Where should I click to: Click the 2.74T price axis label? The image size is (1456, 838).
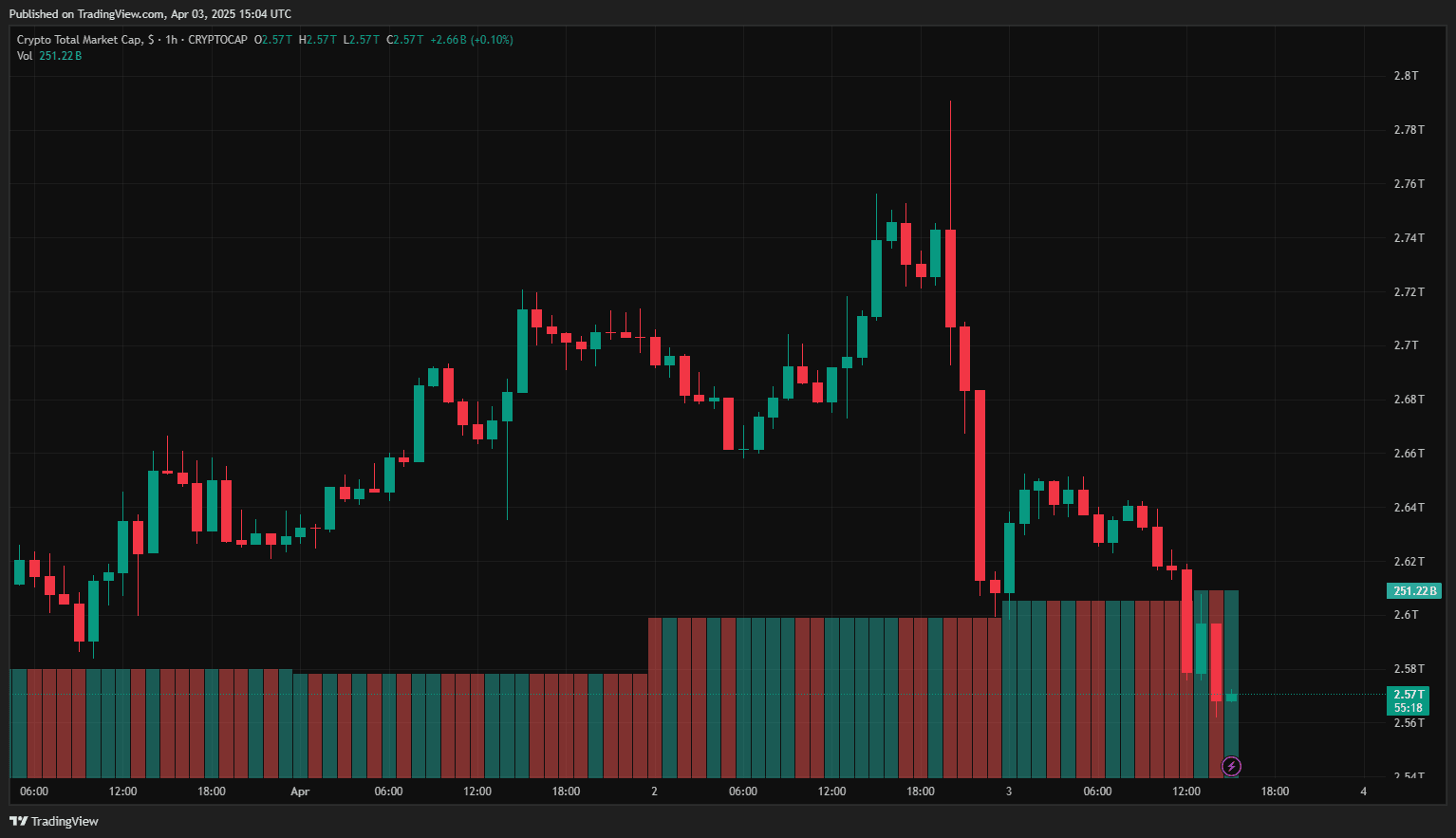[1409, 238]
